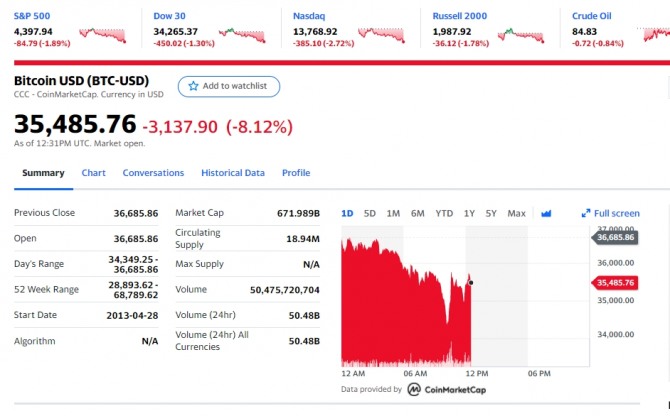The height and width of the screenshot is (416, 670).
Task: Select the 5D chart range
Action: [370, 213]
